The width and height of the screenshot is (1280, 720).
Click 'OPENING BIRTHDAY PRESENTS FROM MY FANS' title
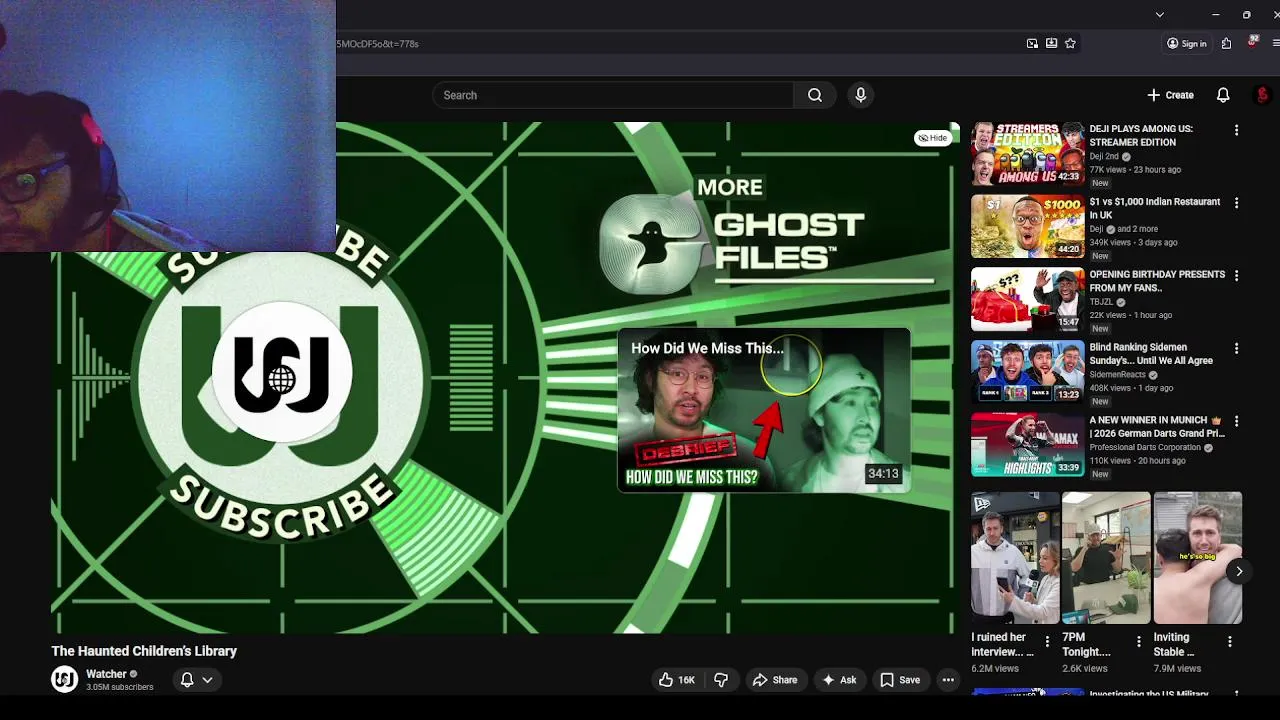point(1157,281)
